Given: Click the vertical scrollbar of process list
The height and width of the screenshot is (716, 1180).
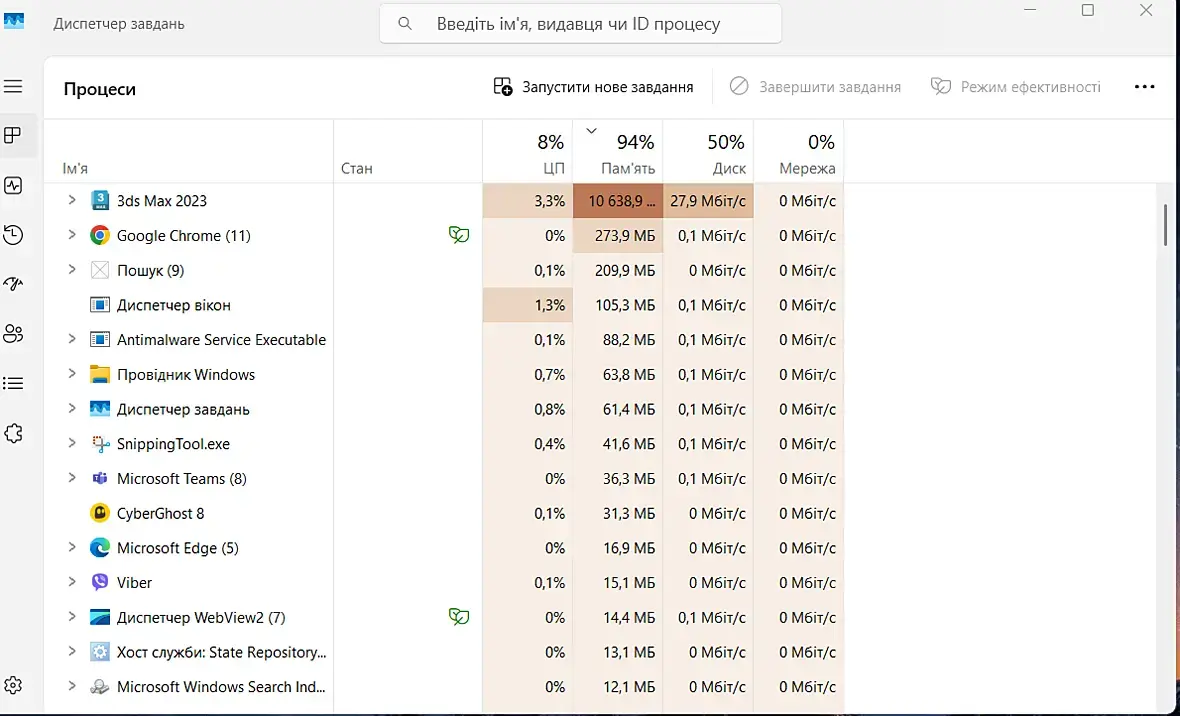Looking at the screenshot, I should 1165,226.
